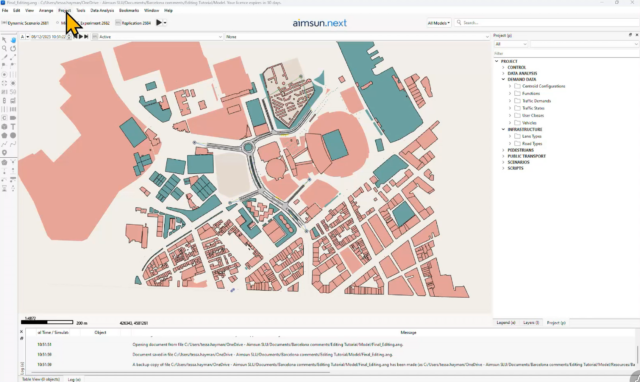Screen dimensions: 640x382
Task: Choose the boxed C tool
Action: (4, 118)
